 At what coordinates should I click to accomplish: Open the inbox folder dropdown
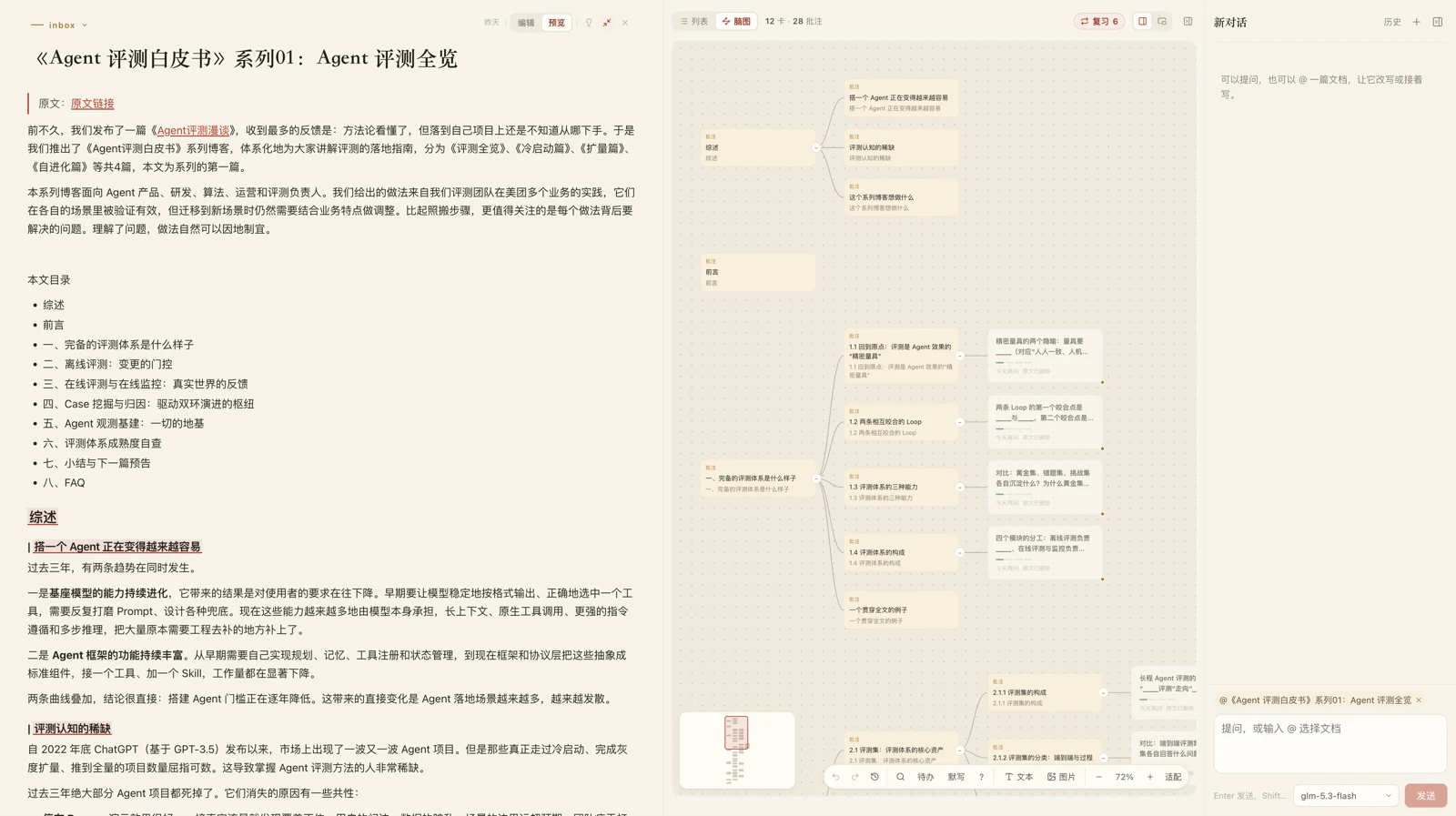tap(60, 25)
